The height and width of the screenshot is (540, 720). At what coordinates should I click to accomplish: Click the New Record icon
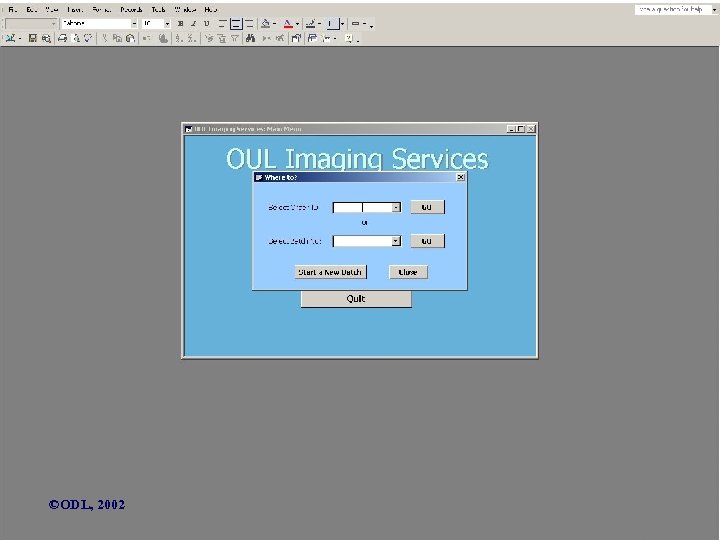[266, 38]
